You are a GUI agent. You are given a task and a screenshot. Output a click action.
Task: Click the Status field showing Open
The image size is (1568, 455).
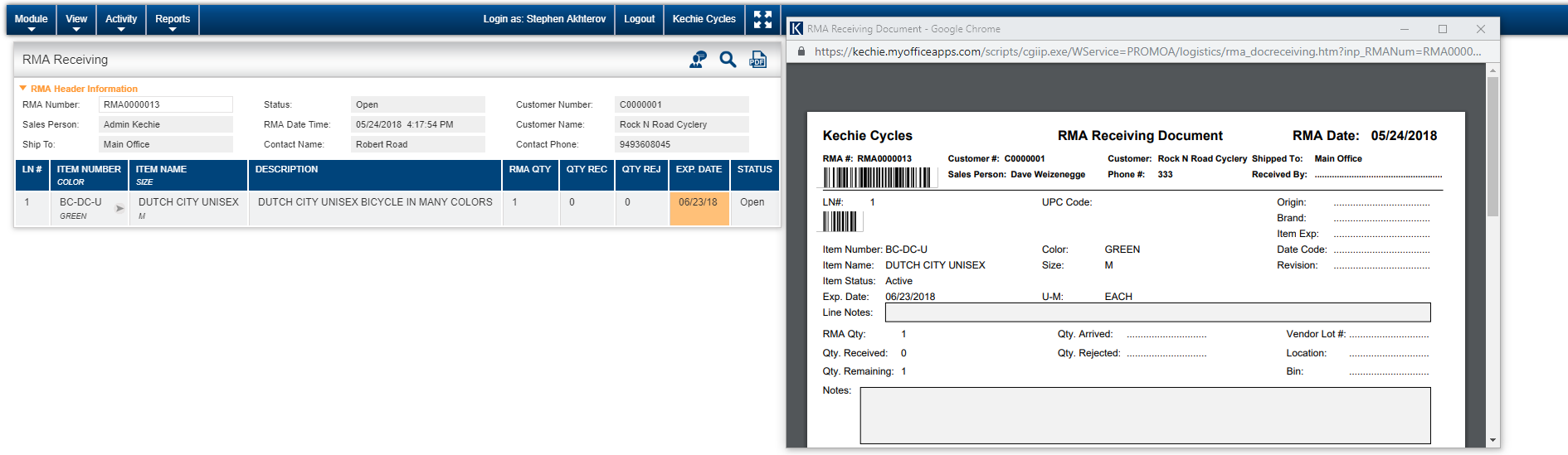click(418, 104)
